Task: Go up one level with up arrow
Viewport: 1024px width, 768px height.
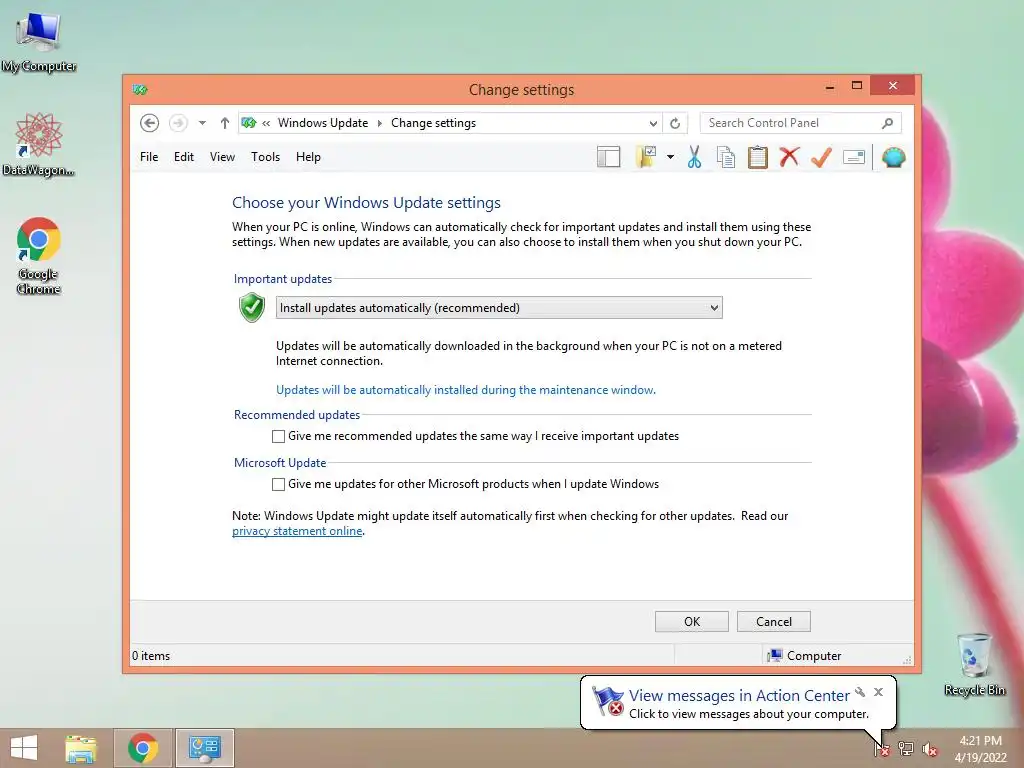Action: click(x=225, y=123)
